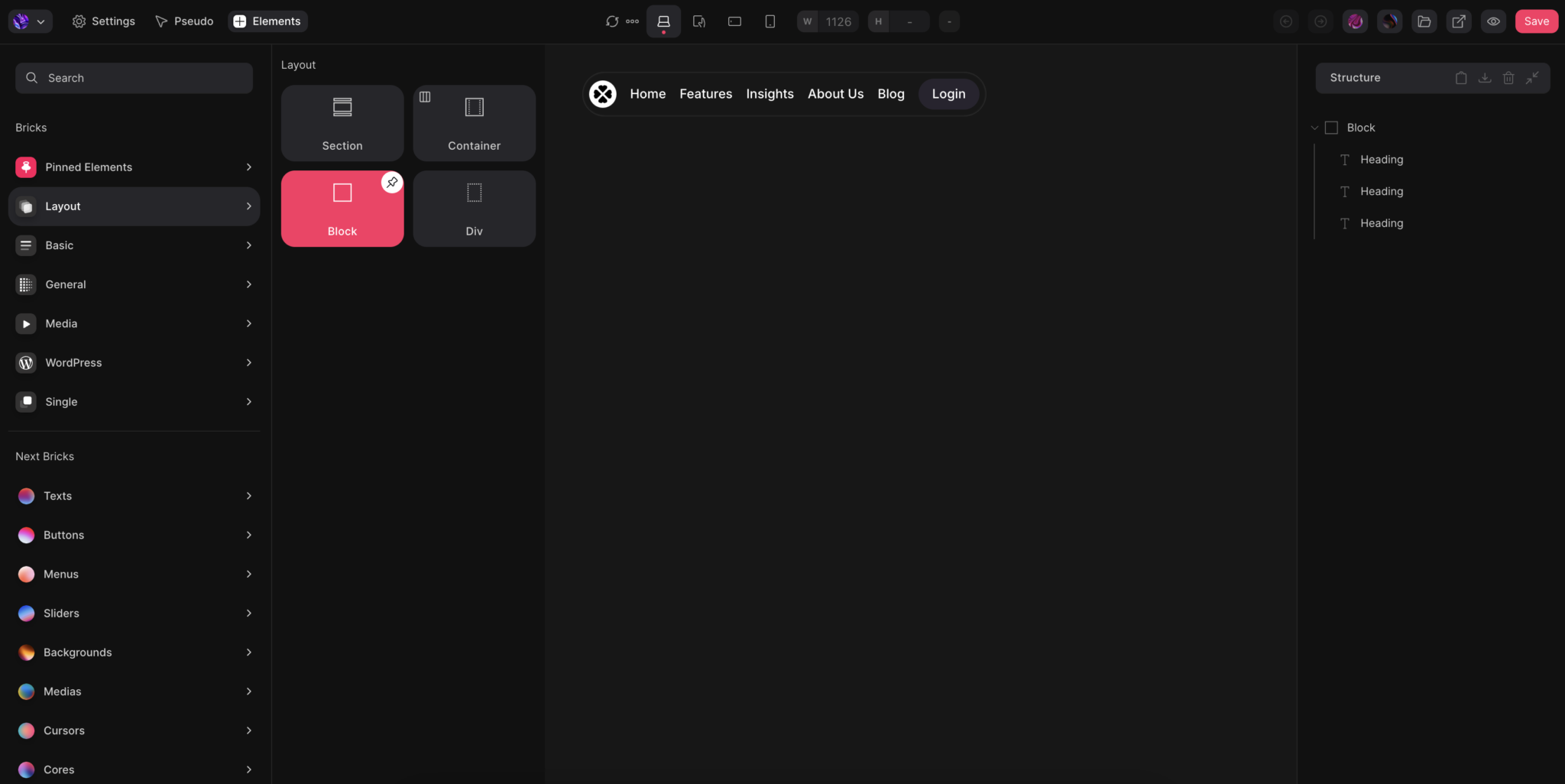Click the Structure panel download icon
Image resolution: width=1565 pixels, height=784 pixels.
tap(1485, 78)
